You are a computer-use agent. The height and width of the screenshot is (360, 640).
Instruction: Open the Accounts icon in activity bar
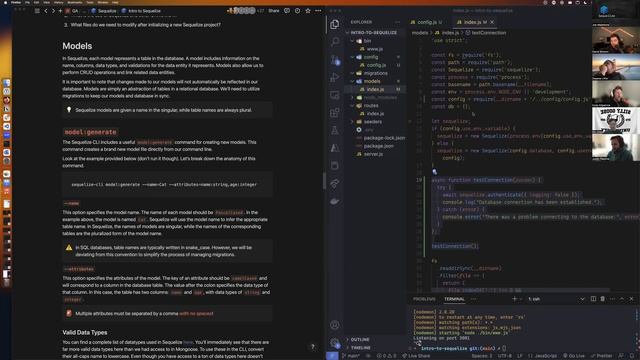pos(335,325)
